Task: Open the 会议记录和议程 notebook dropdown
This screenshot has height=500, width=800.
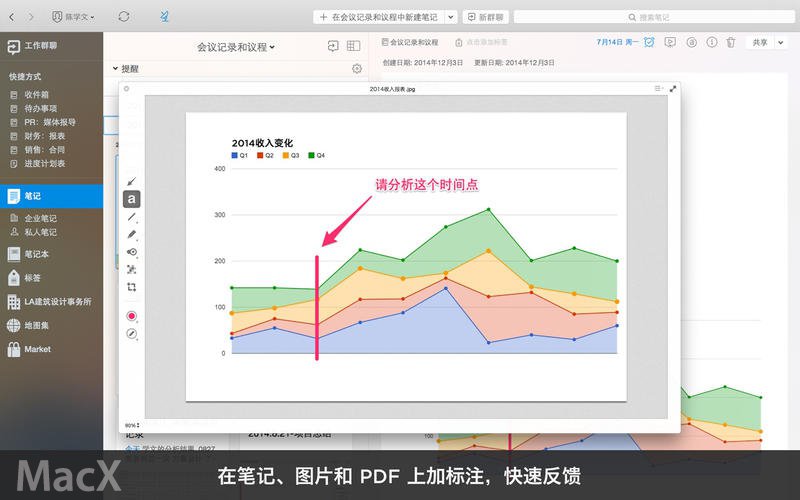Action: (x=237, y=46)
